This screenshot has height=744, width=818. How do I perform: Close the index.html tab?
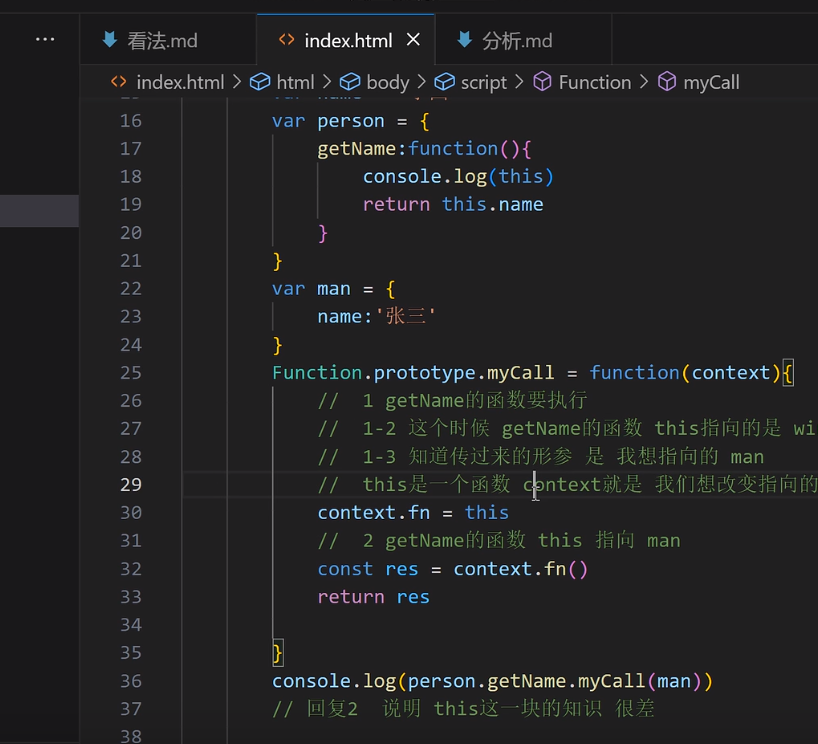click(413, 40)
